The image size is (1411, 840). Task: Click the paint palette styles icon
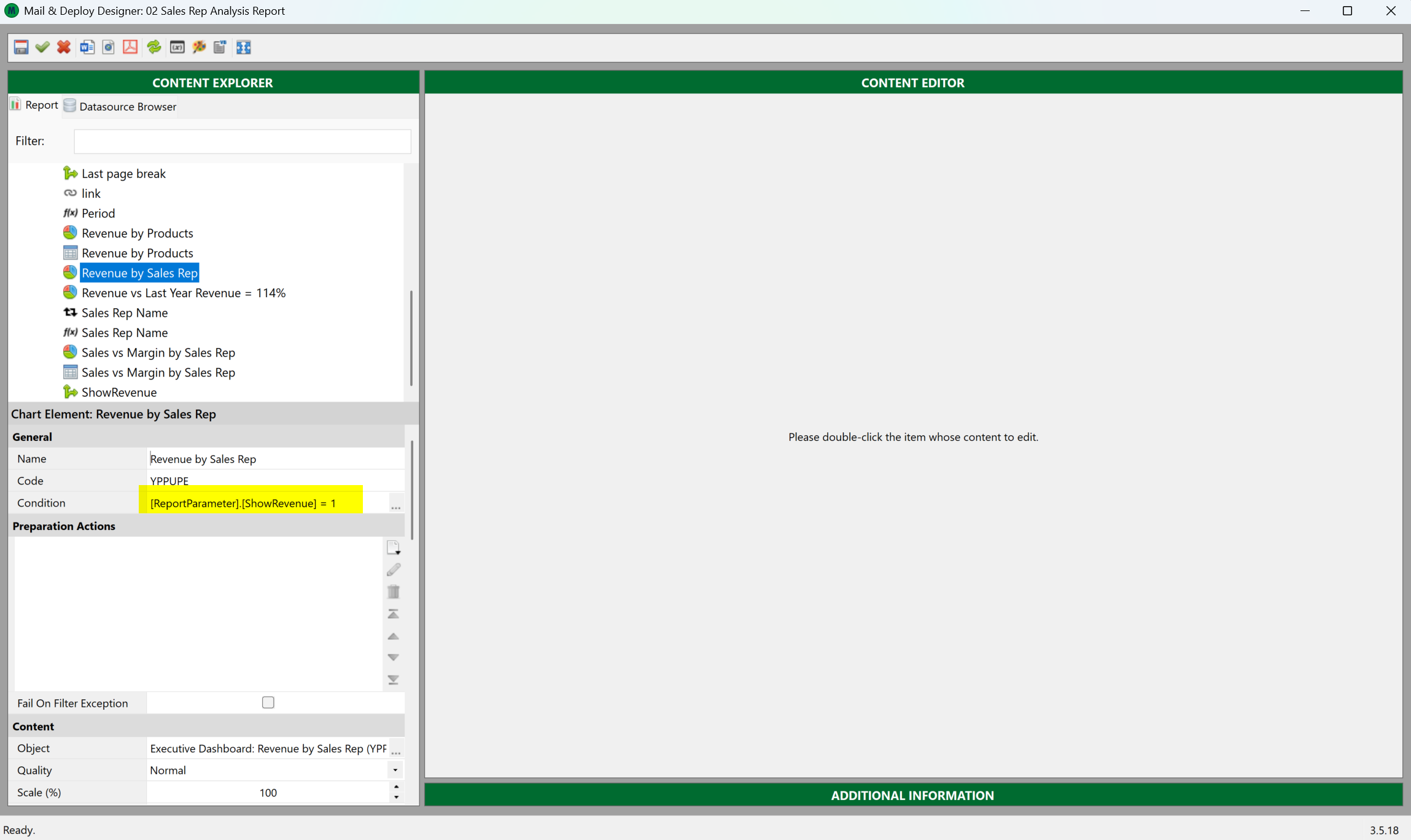pyautogui.click(x=199, y=47)
